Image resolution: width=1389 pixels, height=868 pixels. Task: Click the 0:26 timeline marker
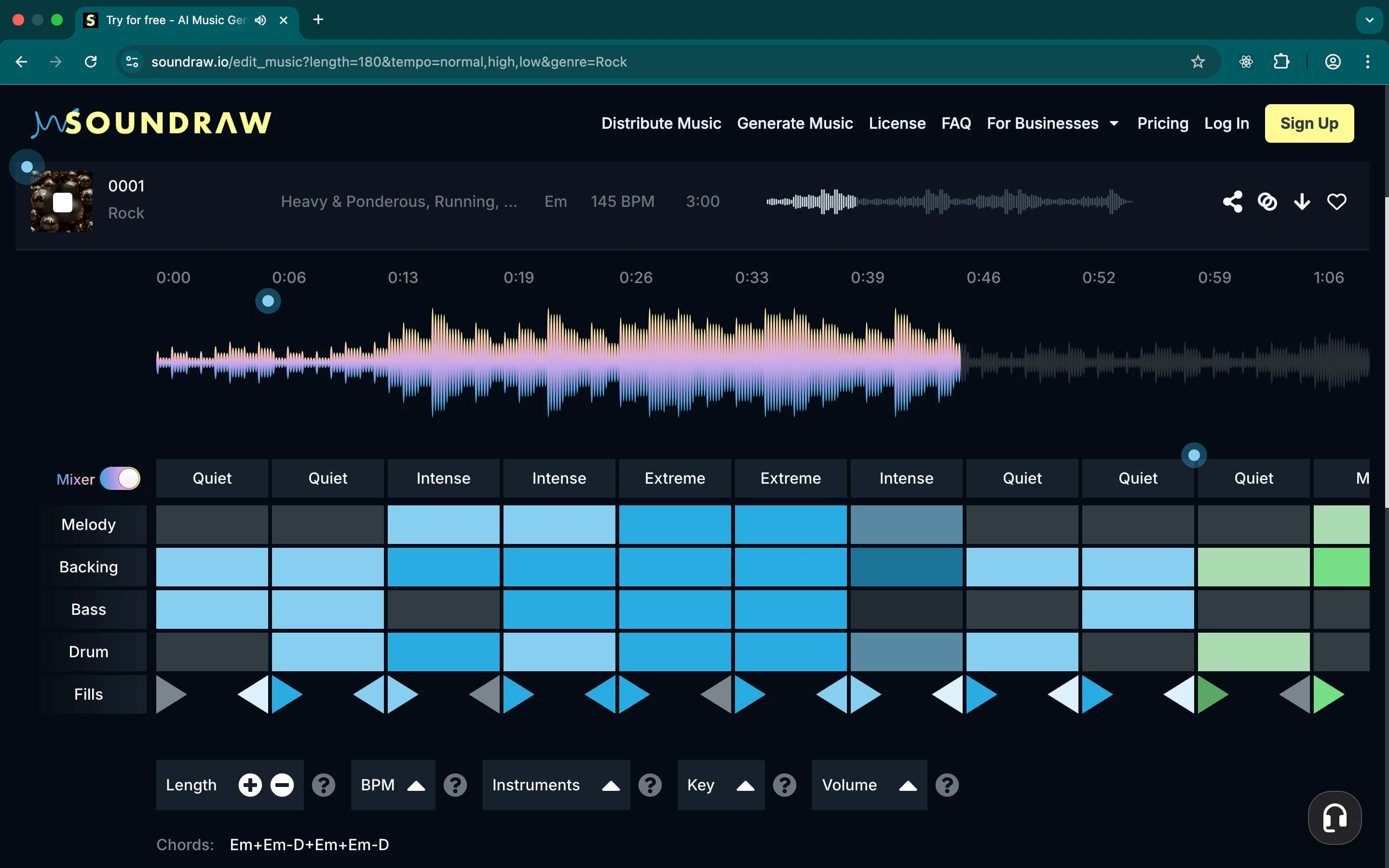(635, 277)
